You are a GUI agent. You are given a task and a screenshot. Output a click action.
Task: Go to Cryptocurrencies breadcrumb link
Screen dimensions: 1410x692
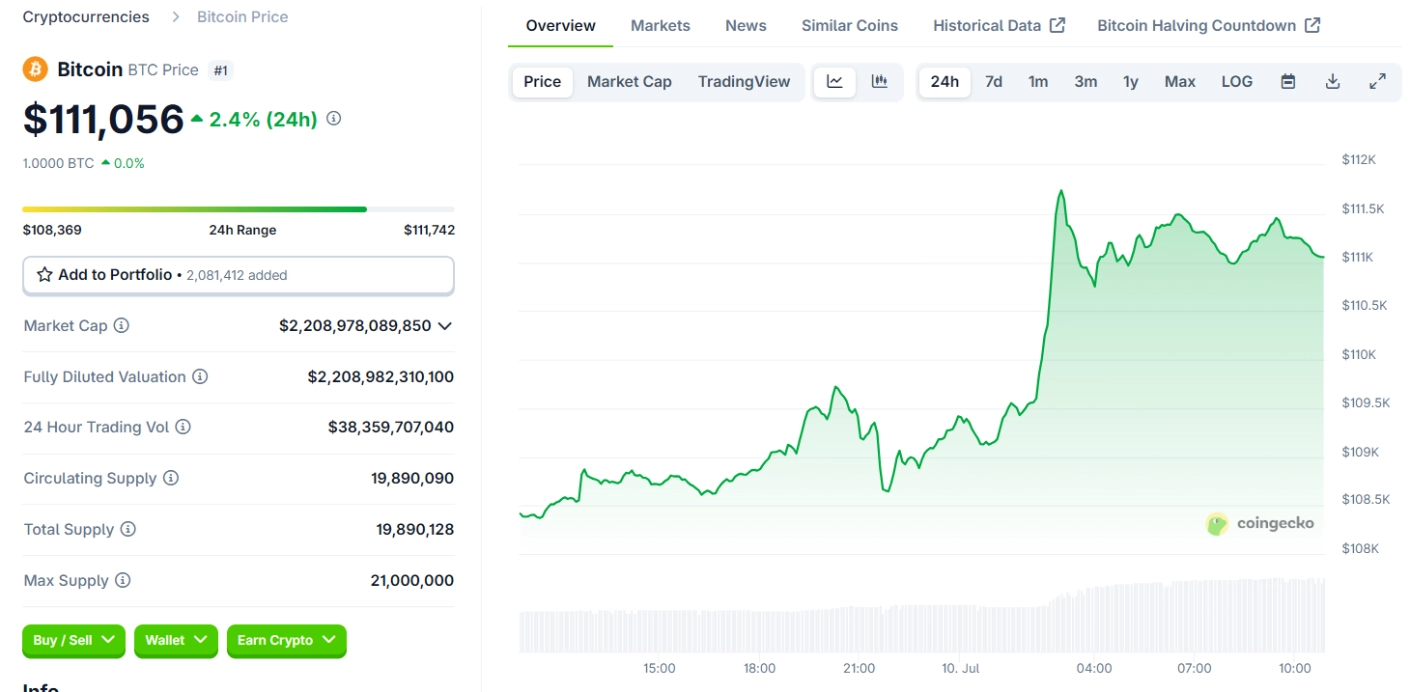86,17
